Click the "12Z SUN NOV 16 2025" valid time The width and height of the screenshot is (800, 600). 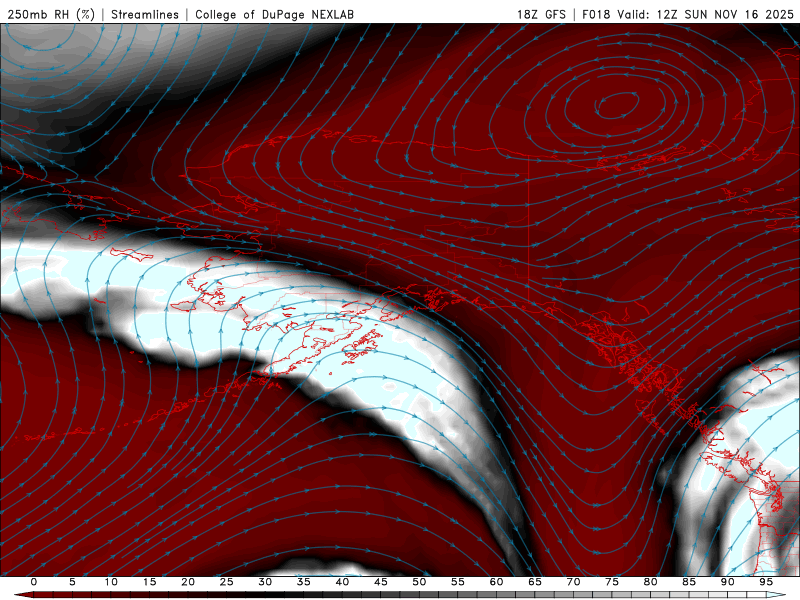pos(726,14)
